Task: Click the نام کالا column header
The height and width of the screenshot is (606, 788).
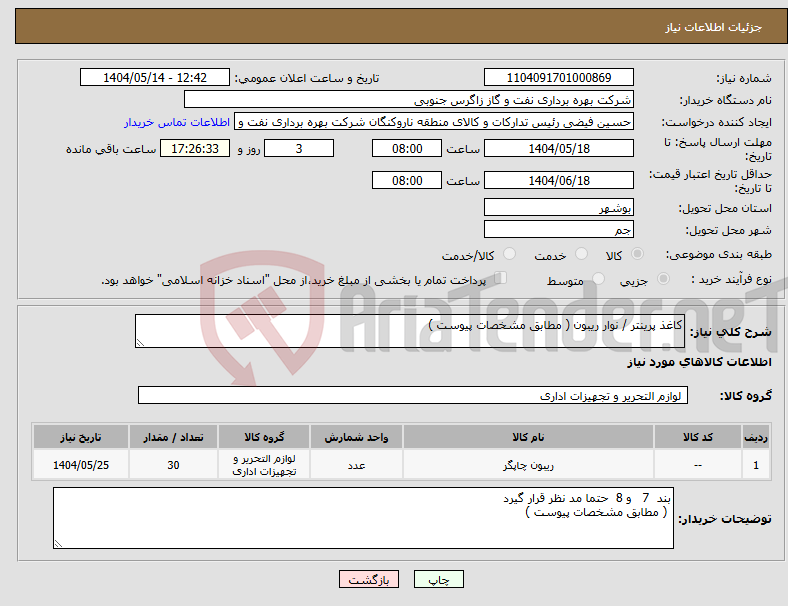Action: coord(528,437)
